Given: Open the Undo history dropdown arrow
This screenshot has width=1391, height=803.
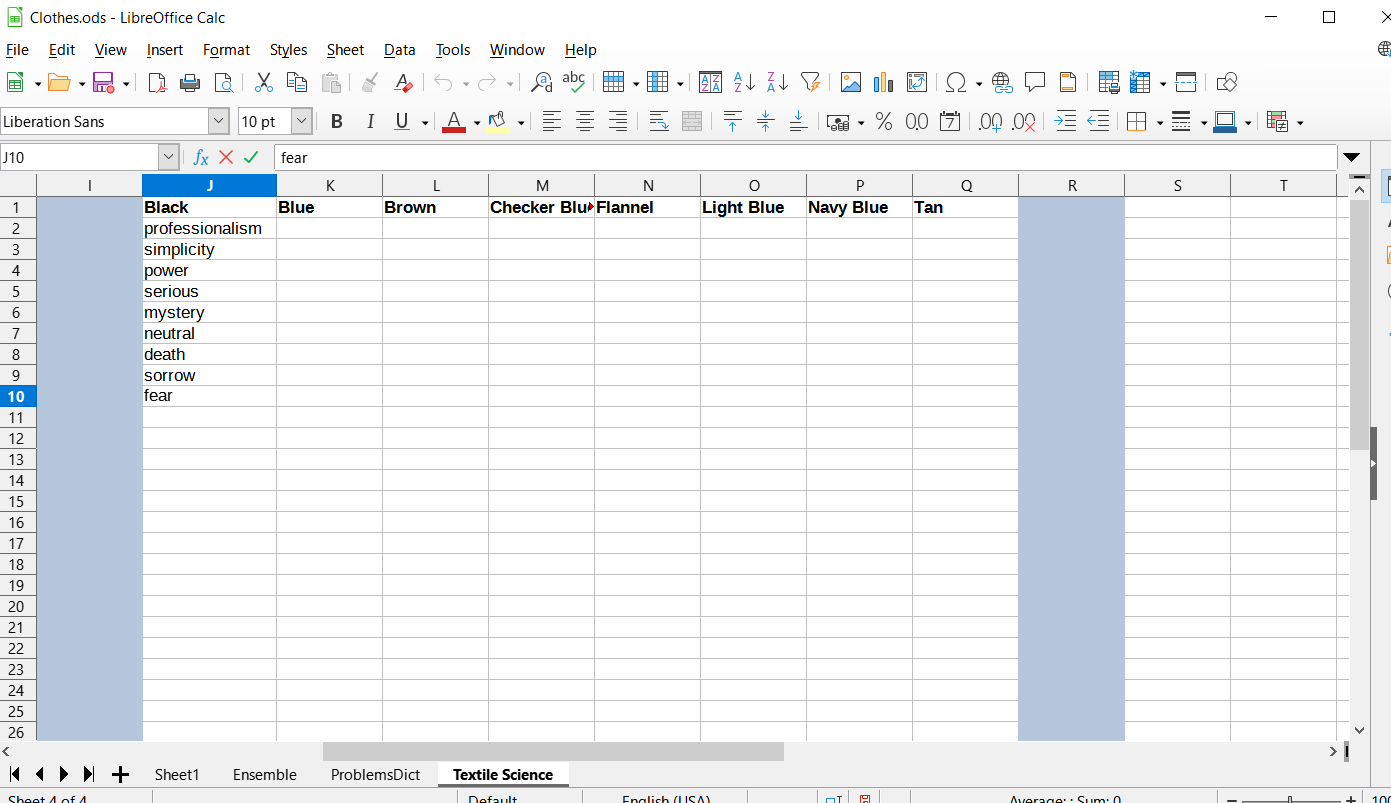Looking at the screenshot, I should 466,84.
